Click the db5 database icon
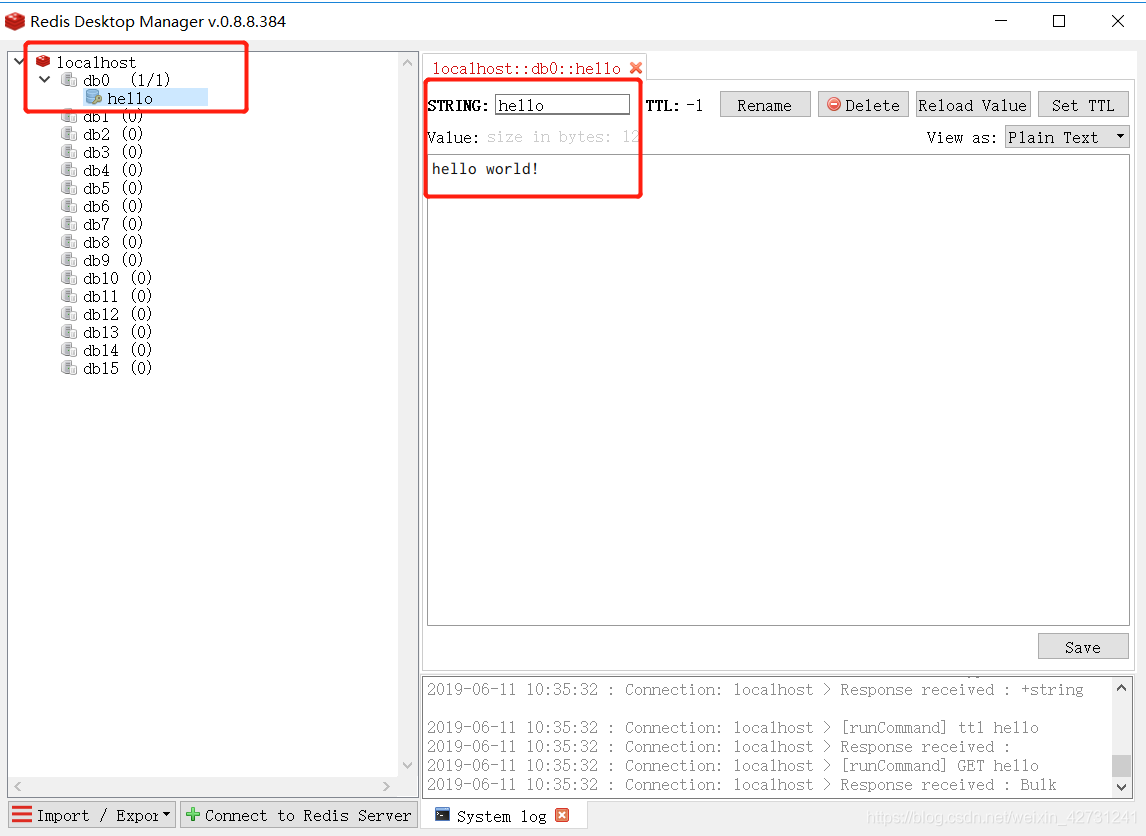 [x=69, y=188]
